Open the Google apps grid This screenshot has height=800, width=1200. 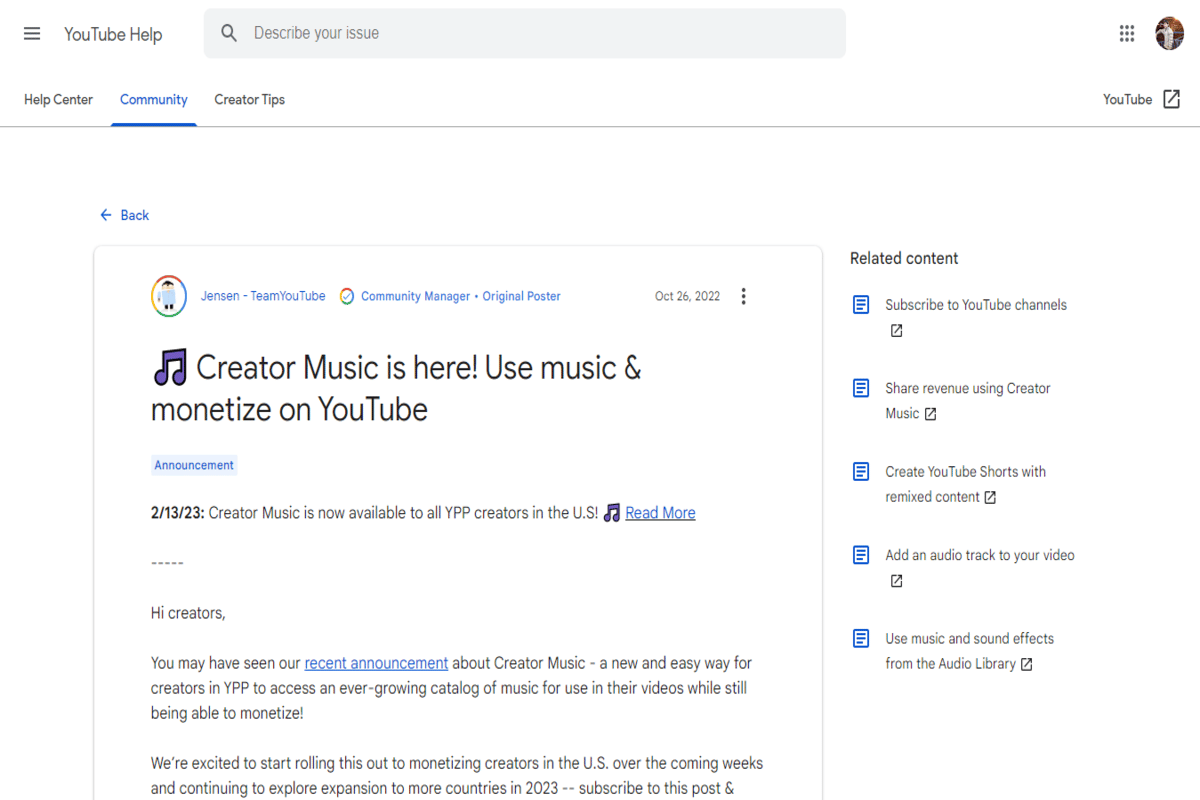pyautogui.click(x=1127, y=34)
